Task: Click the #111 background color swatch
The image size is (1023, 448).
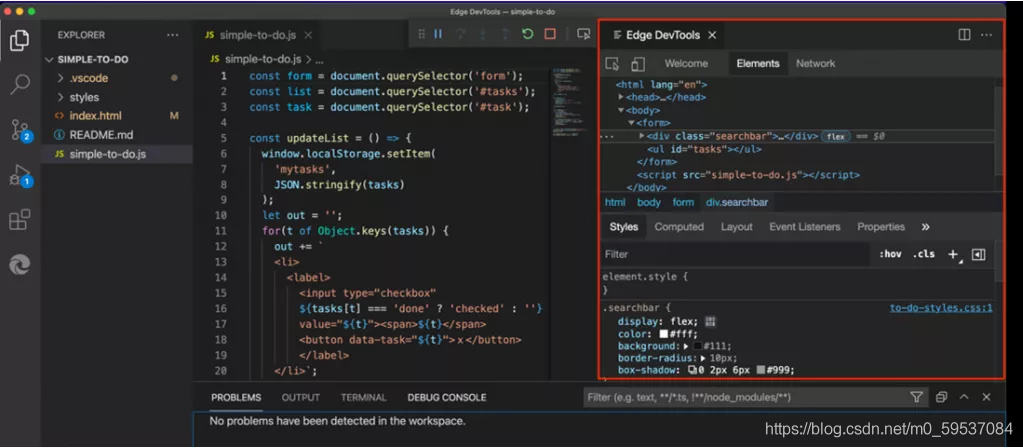Action: coord(697,346)
